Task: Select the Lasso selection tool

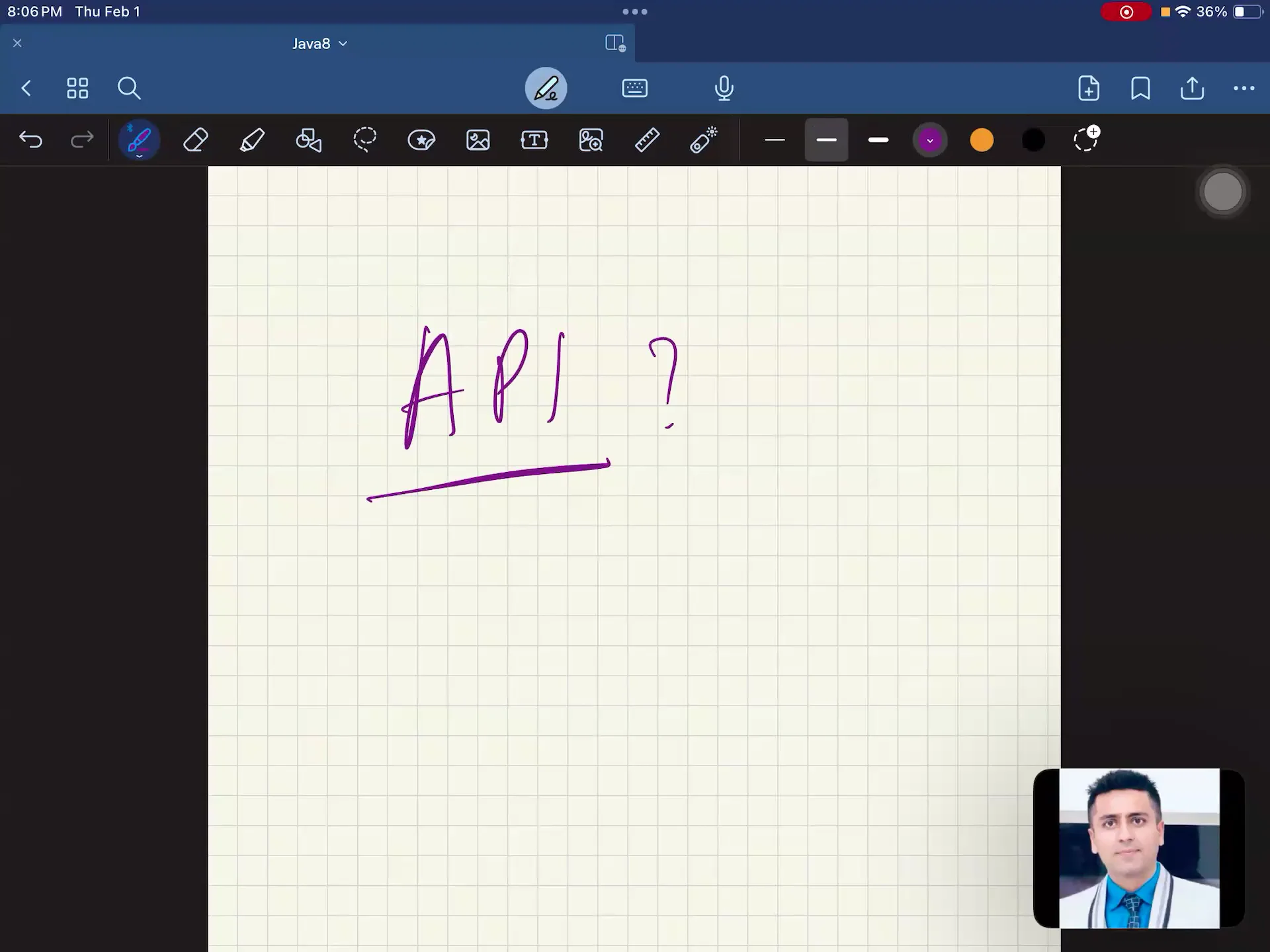Action: [x=365, y=140]
